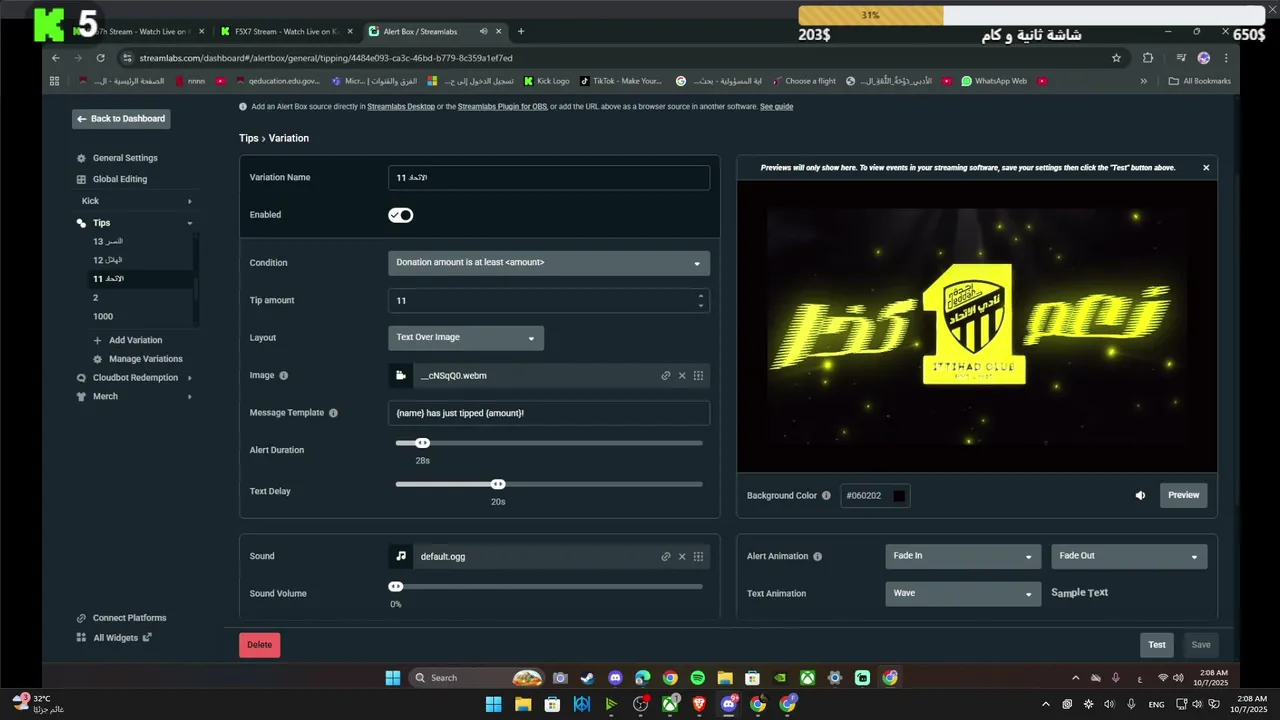This screenshot has height=720, width=1280.
Task: Click the Steam icon in the inner taskbar
Action: coord(588,678)
